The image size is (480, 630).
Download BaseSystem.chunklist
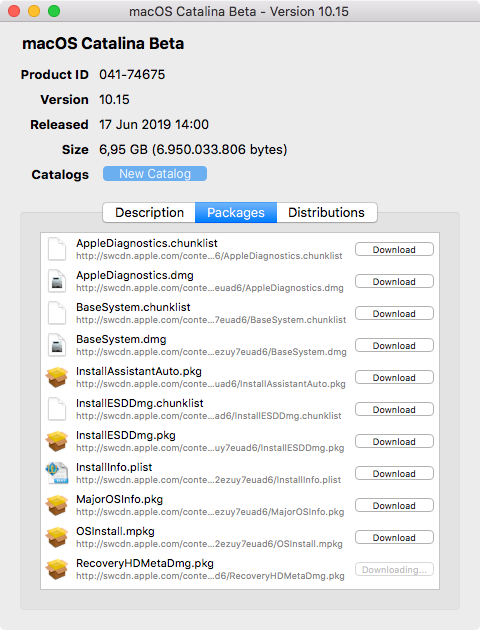(x=394, y=313)
